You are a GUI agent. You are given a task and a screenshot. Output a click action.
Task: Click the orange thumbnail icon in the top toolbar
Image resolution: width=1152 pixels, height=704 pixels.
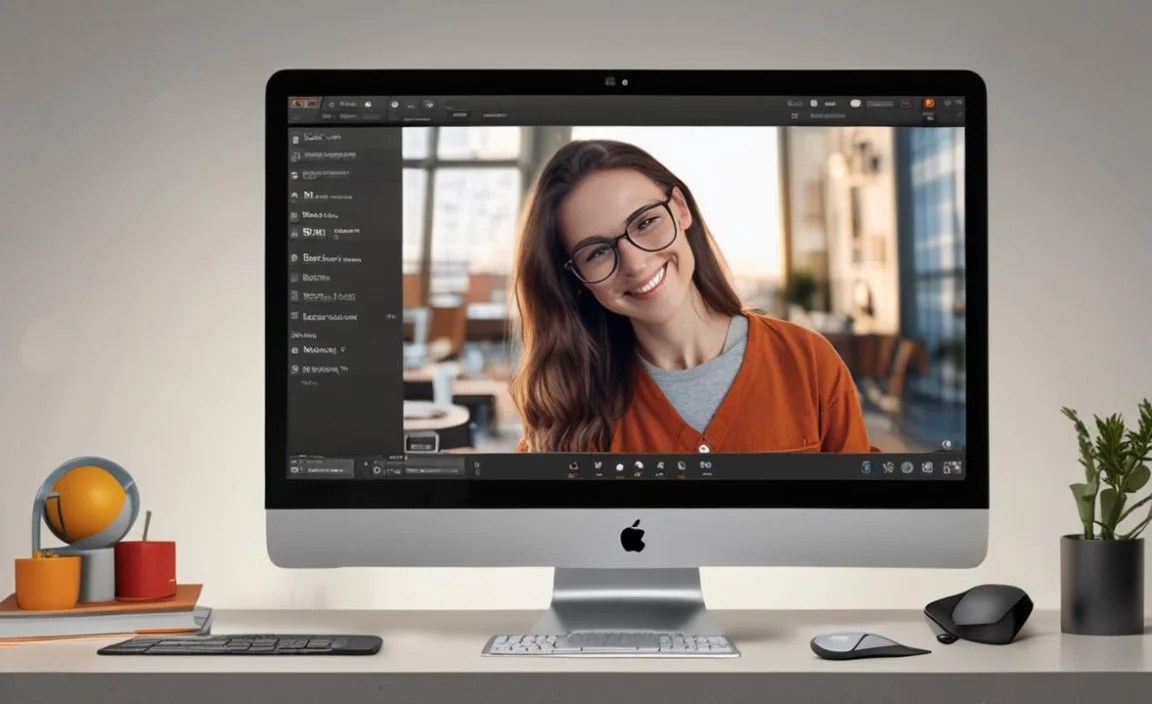304,104
